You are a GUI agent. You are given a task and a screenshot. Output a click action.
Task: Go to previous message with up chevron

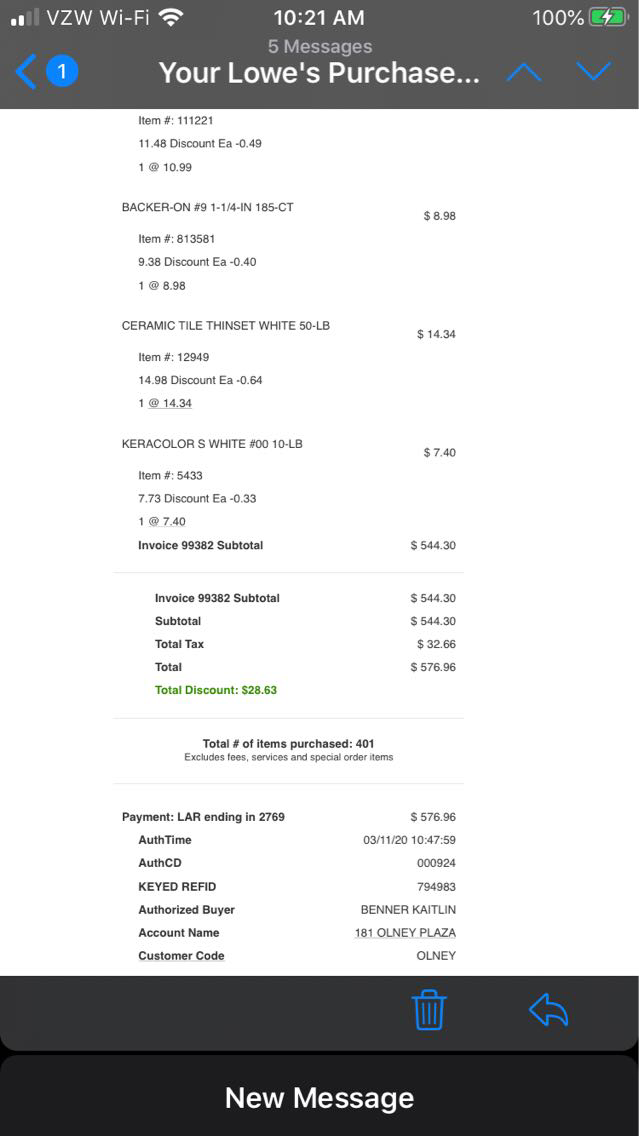[525, 72]
